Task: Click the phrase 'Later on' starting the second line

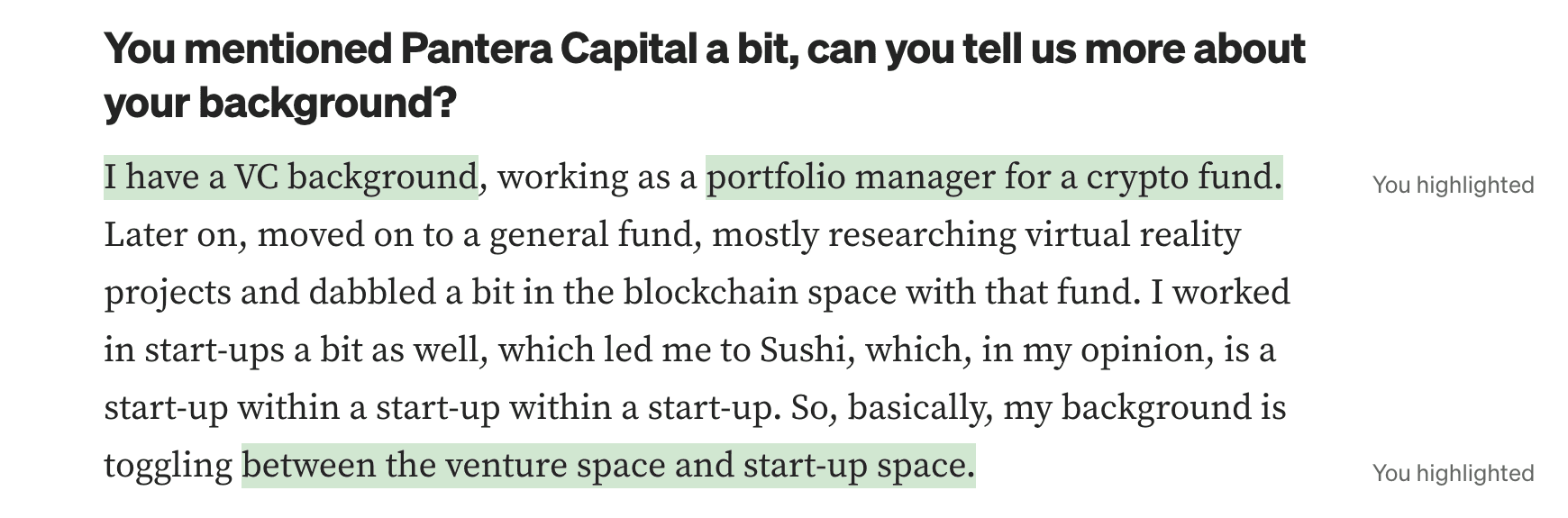Action: click(175, 234)
